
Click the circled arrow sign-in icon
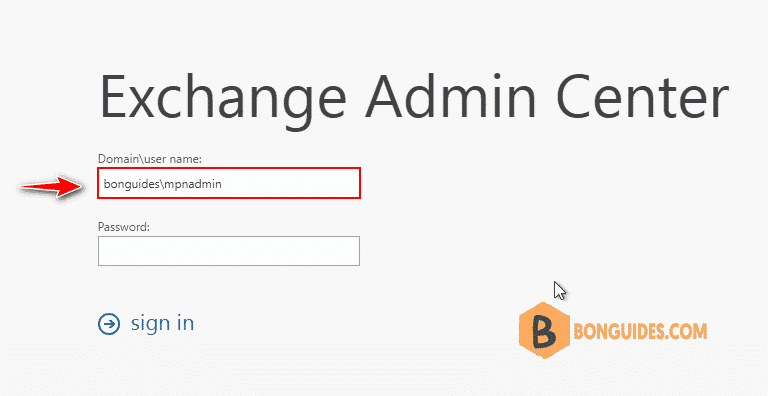[109, 324]
